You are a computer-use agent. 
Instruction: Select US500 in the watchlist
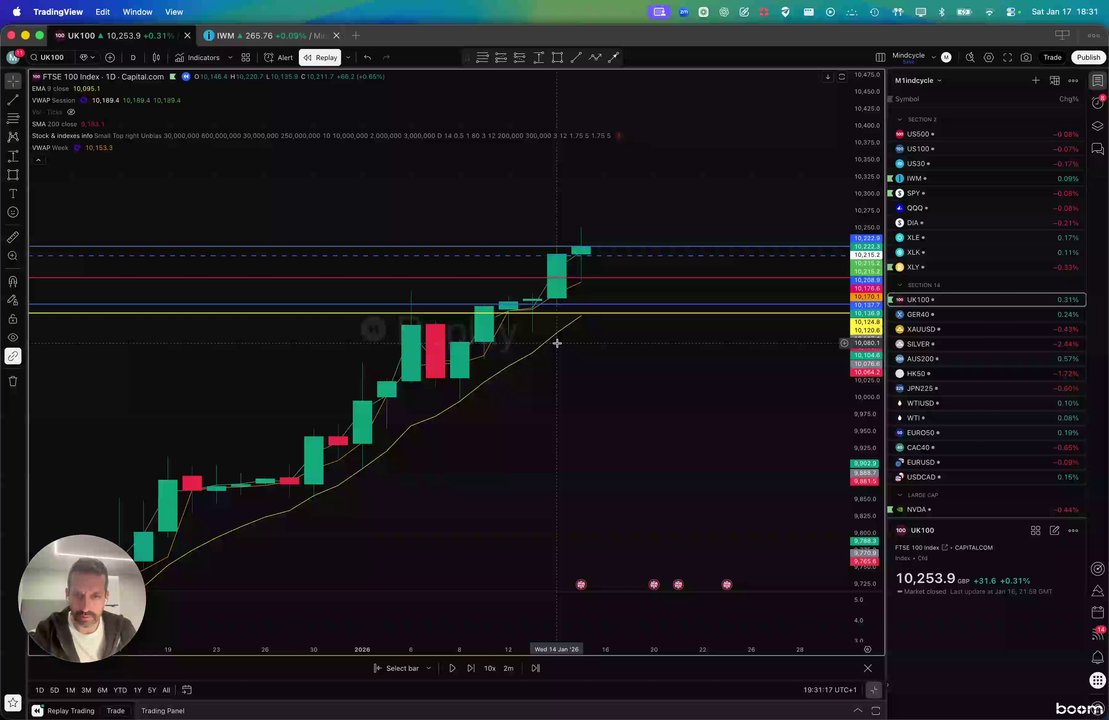[987, 134]
